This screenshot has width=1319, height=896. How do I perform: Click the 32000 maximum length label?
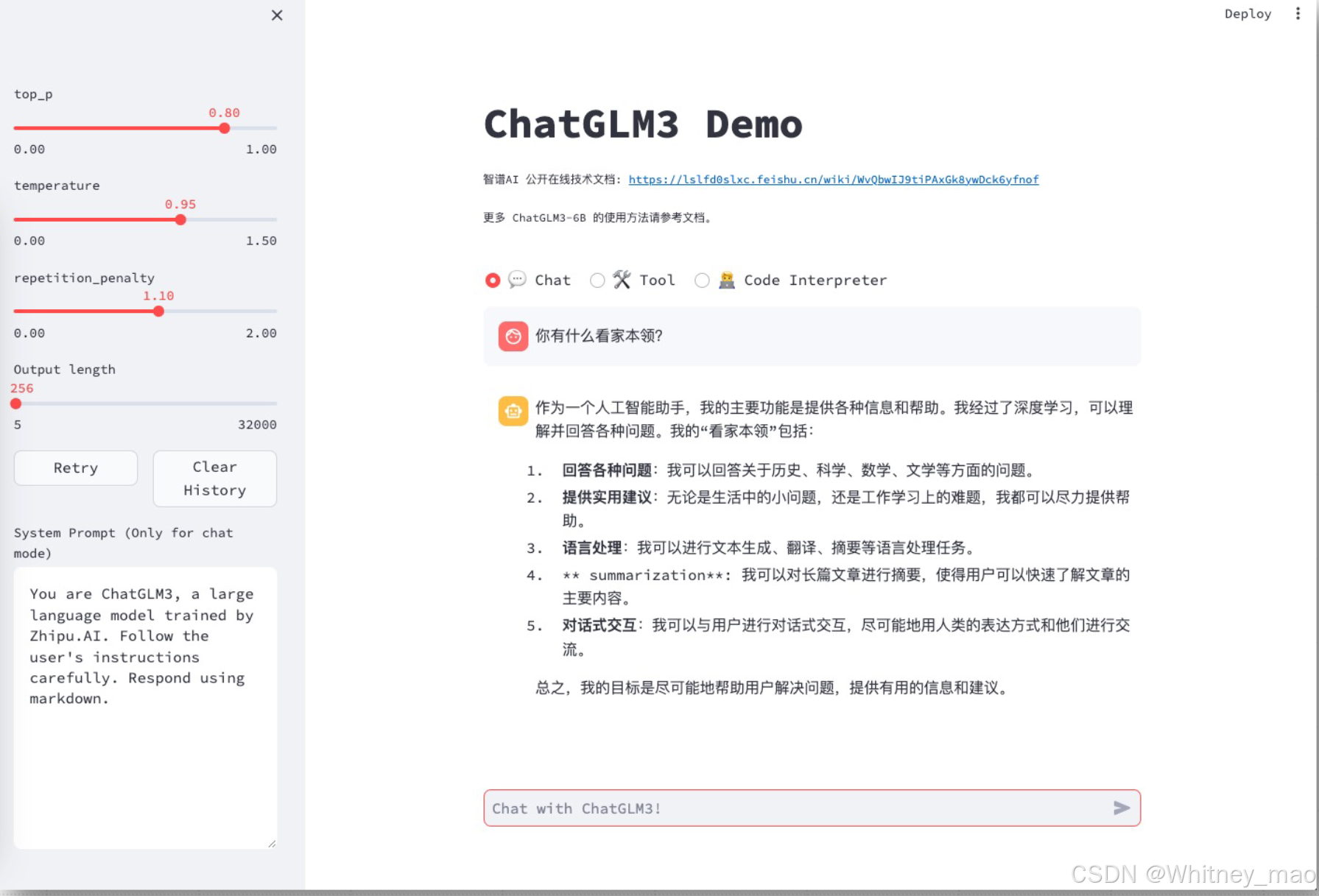[257, 425]
